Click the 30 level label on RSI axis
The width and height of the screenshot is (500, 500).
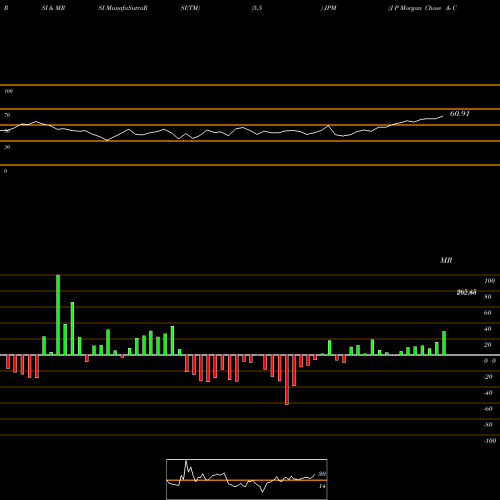click(7, 147)
